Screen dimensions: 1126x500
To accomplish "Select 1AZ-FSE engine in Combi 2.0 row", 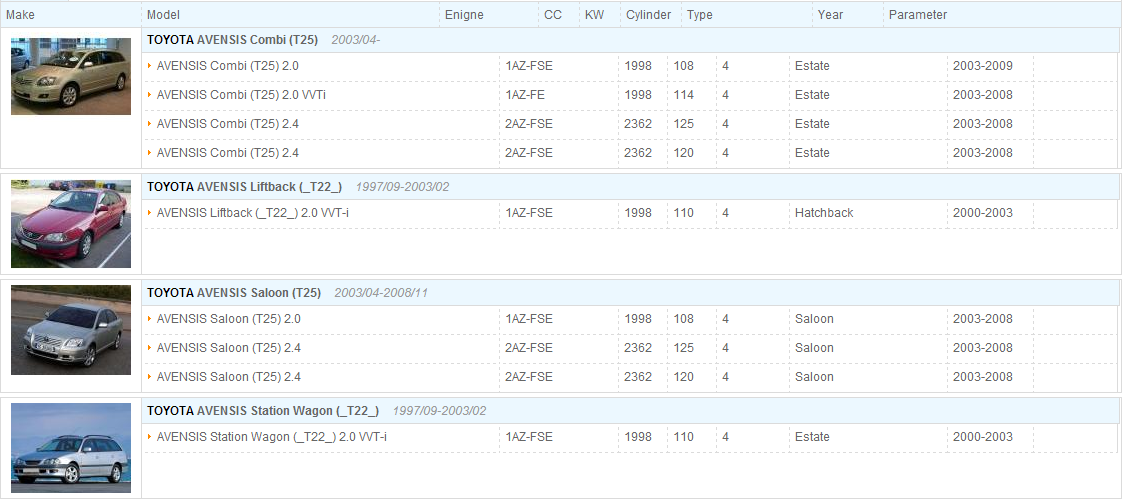I will 529,66.
